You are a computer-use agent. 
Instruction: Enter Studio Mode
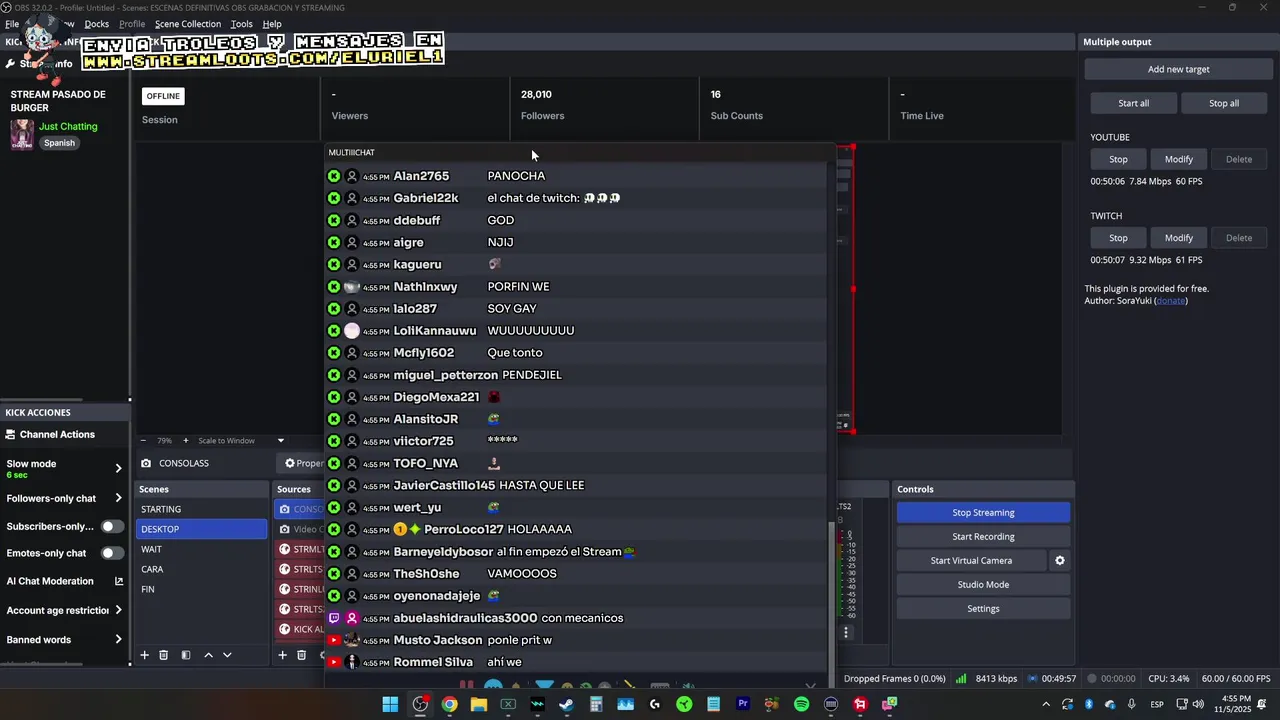tap(983, 585)
